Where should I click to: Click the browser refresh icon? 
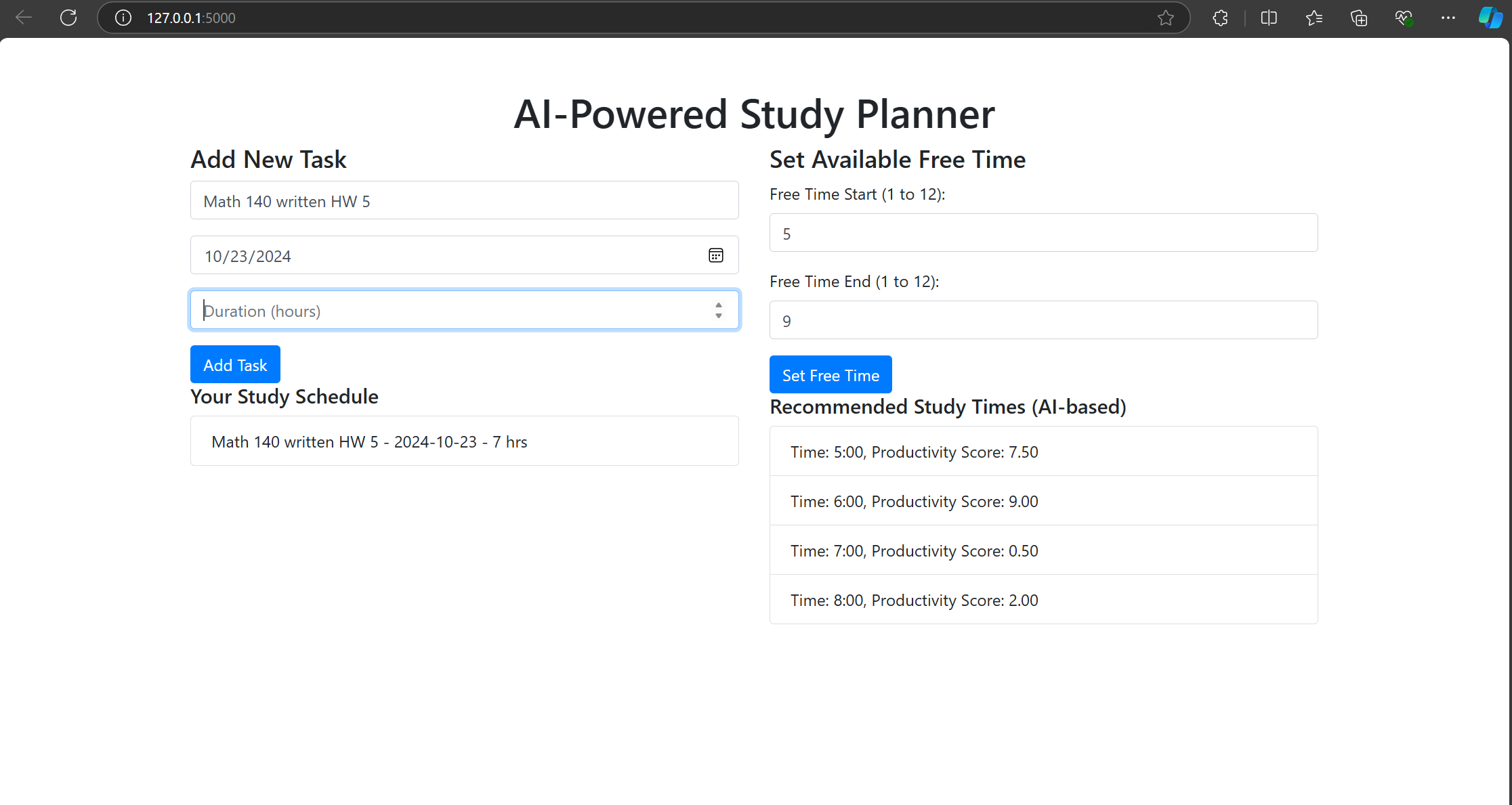(x=68, y=18)
